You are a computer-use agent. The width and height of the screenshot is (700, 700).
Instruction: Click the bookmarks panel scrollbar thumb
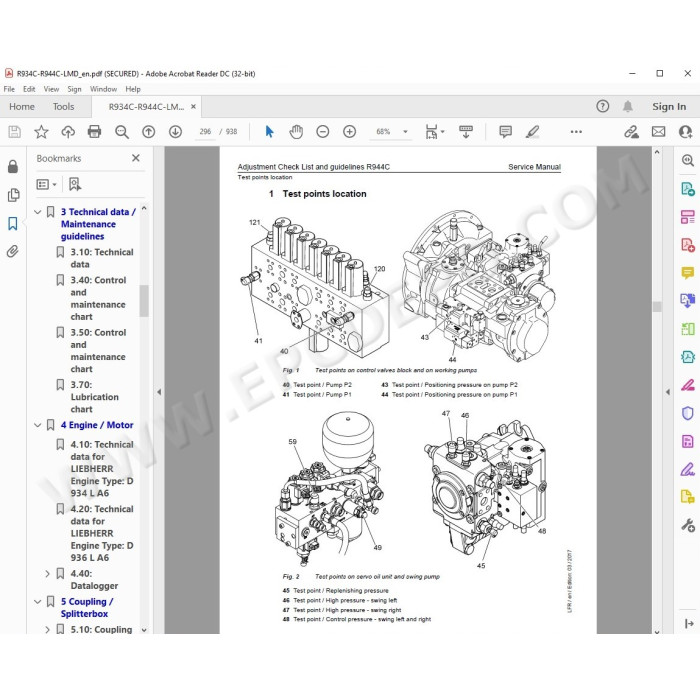click(x=144, y=300)
